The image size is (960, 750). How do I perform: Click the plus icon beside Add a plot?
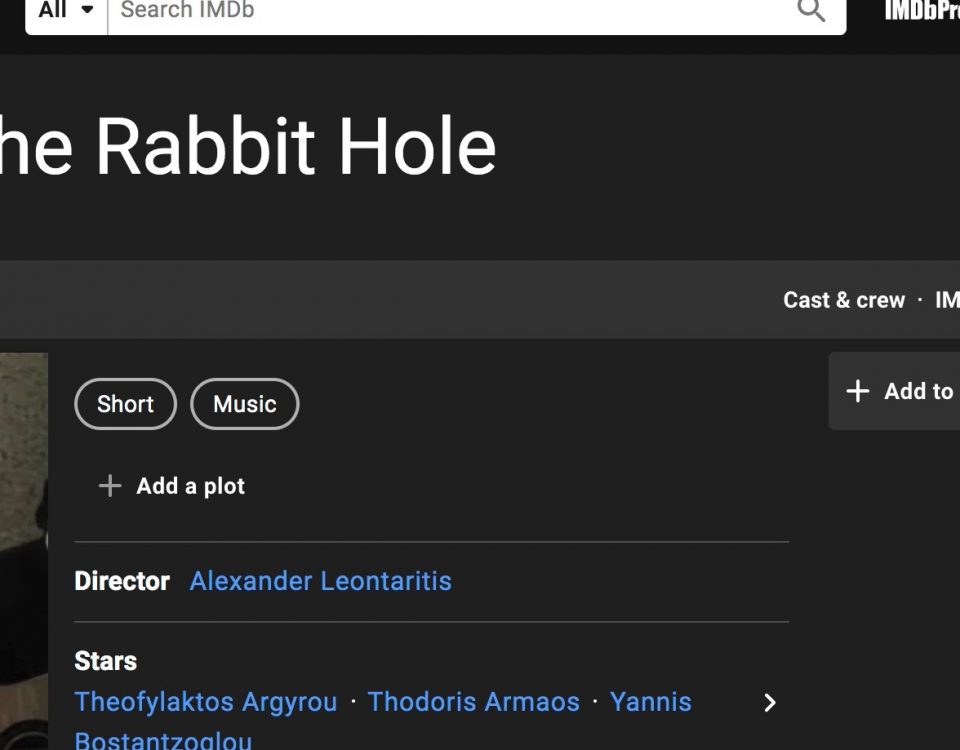109,486
